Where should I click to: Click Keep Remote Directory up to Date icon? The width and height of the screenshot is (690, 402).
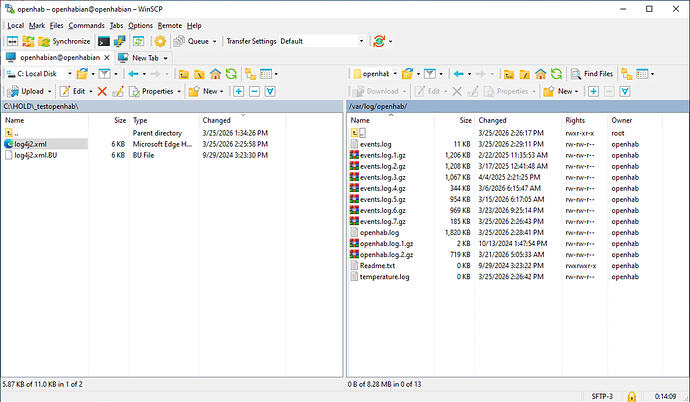point(139,41)
